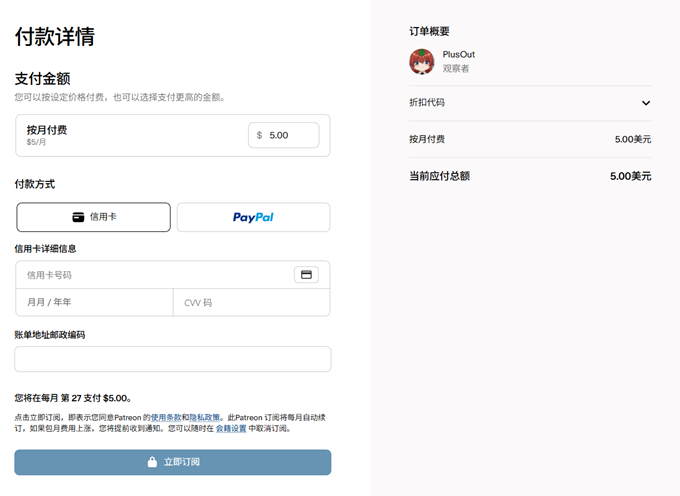The height and width of the screenshot is (496, 680).
Task: Click into the 信用卡号码 field
Action: [150, 275]
